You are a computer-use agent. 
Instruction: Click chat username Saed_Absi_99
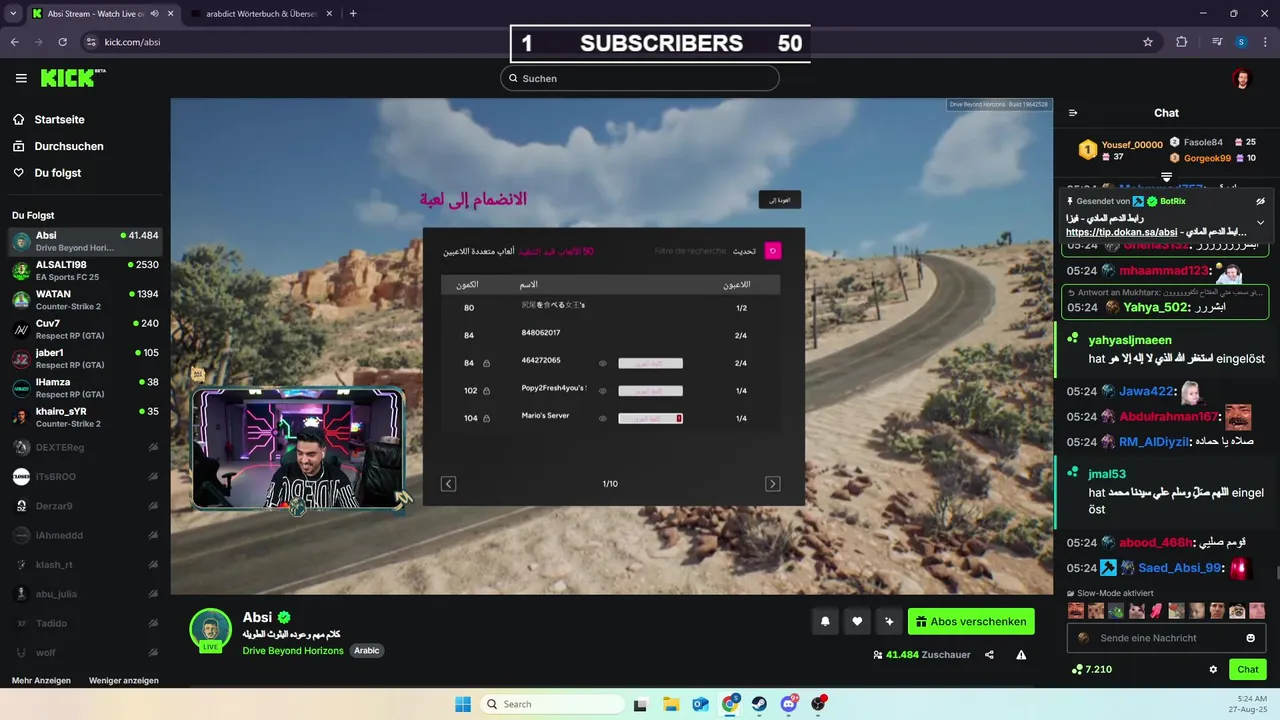1180,568
